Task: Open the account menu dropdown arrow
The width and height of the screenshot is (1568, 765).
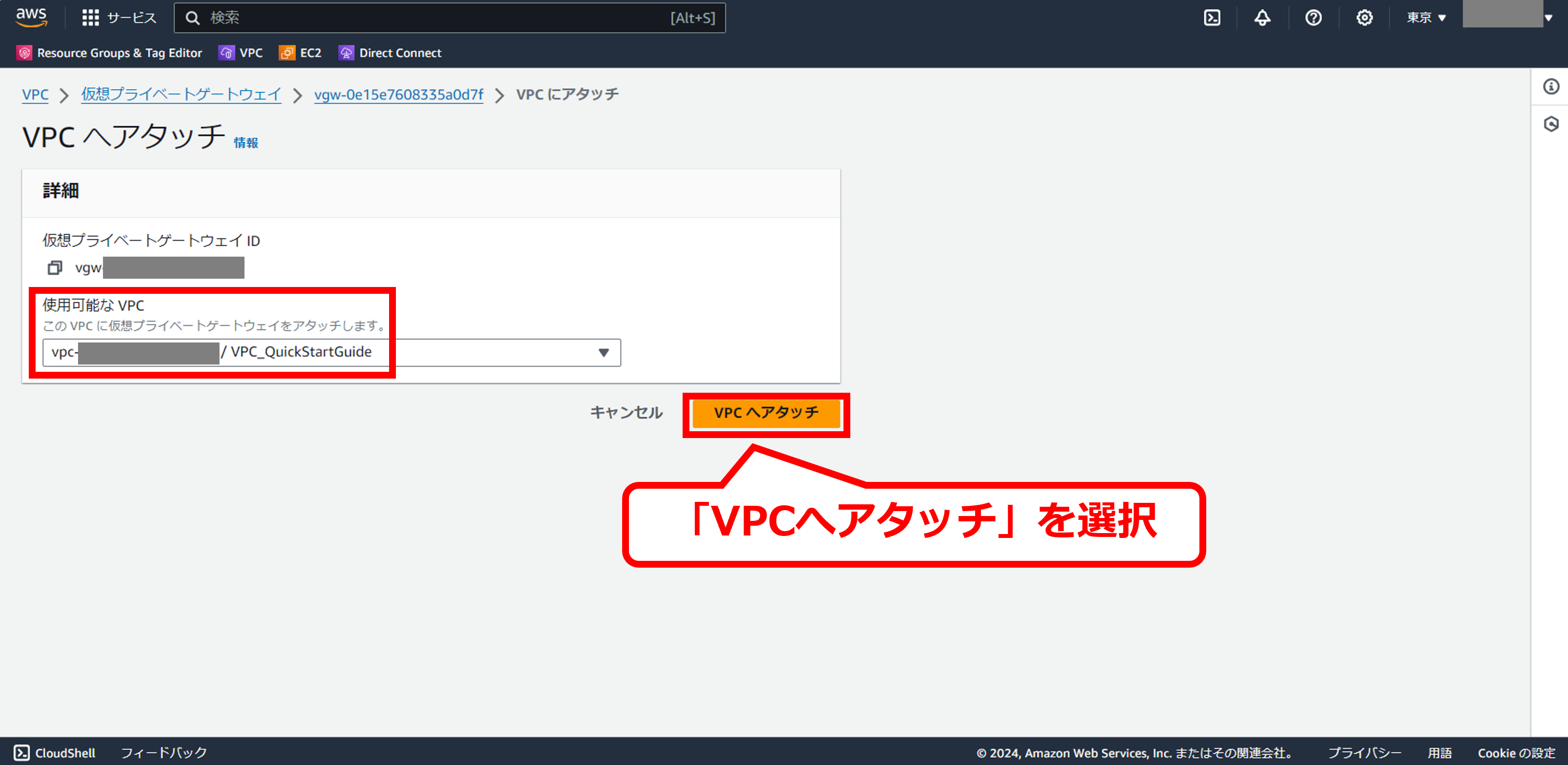Action: tap(1548, 18)
